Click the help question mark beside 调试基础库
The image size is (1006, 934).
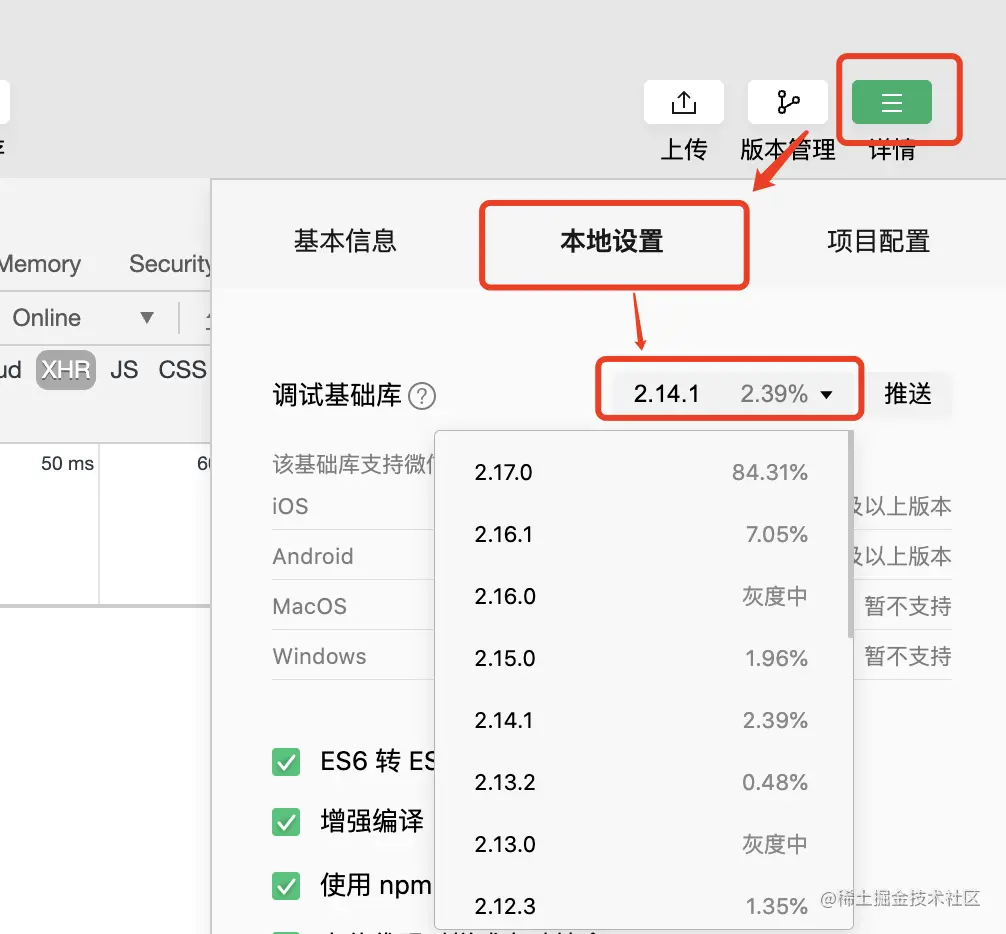[422, 396]
